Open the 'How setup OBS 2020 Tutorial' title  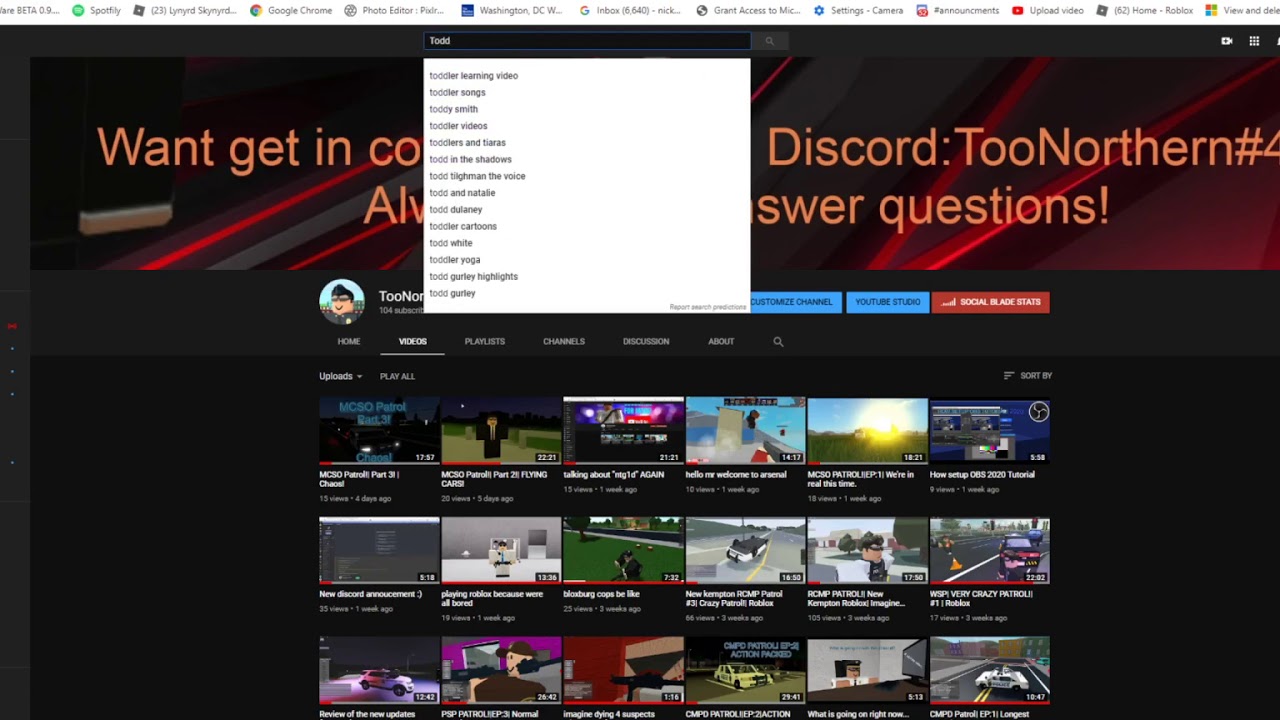(982, 475)
